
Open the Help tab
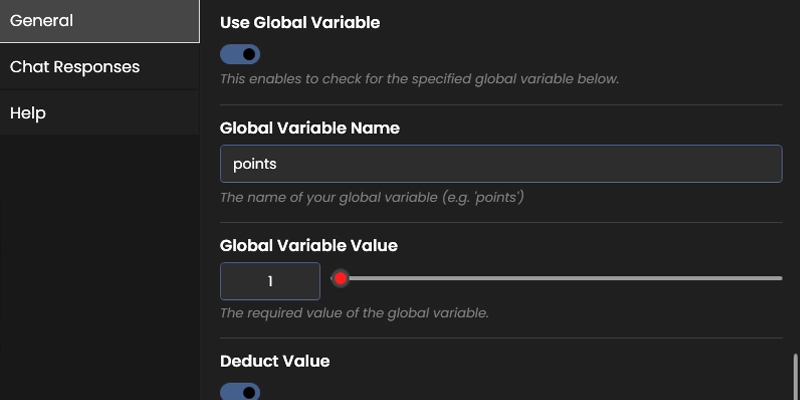coord(99,113)
